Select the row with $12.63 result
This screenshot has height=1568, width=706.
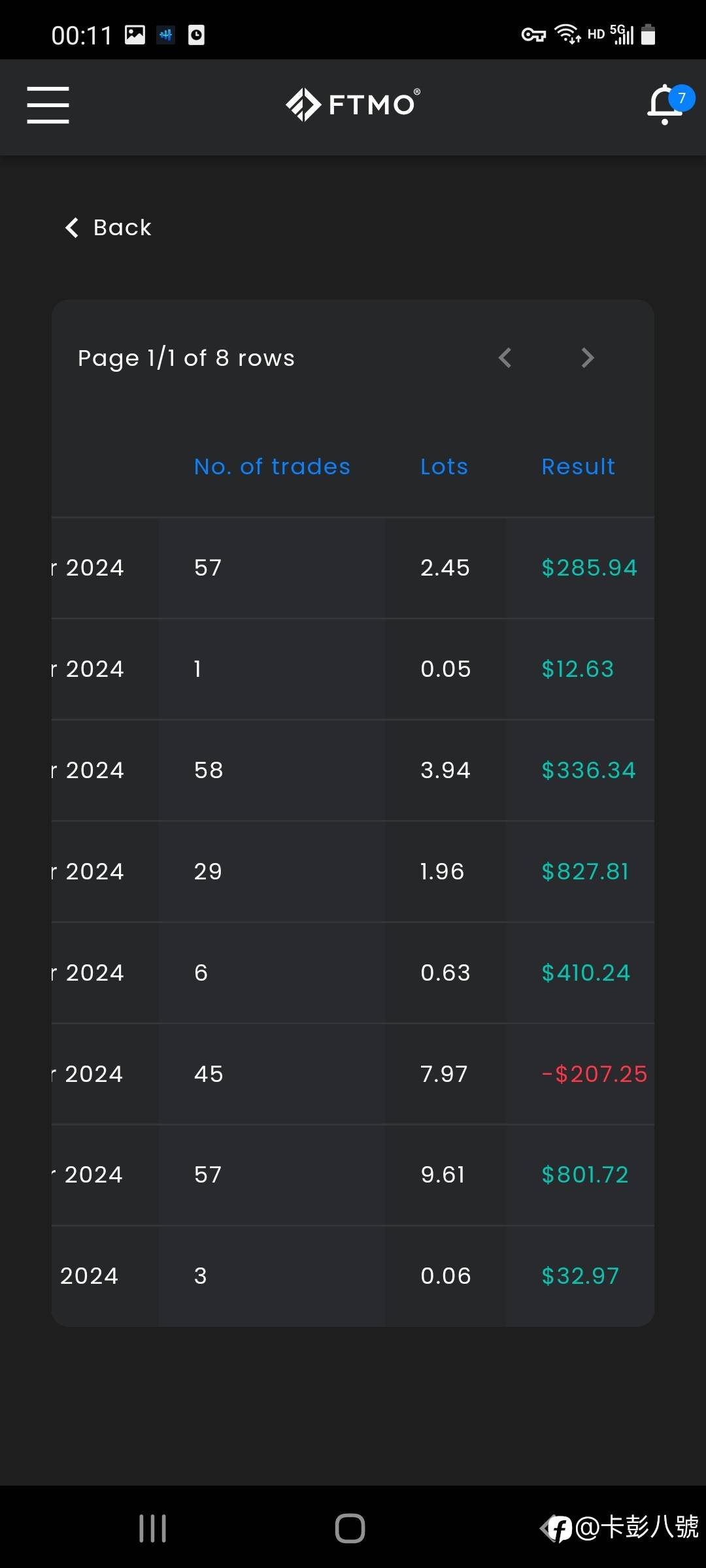(x=353, y=669)
